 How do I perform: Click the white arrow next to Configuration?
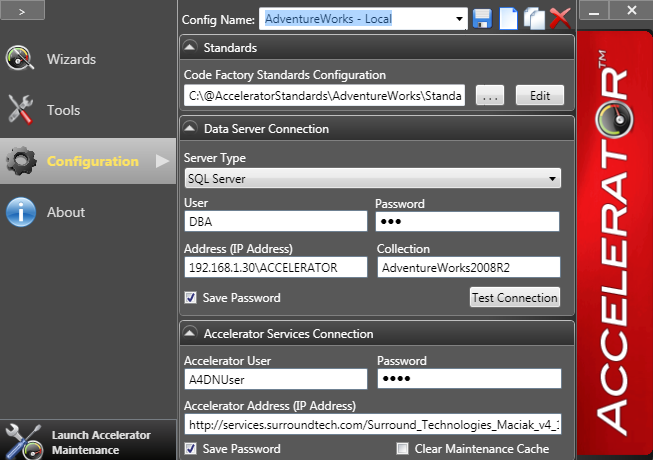162,161
